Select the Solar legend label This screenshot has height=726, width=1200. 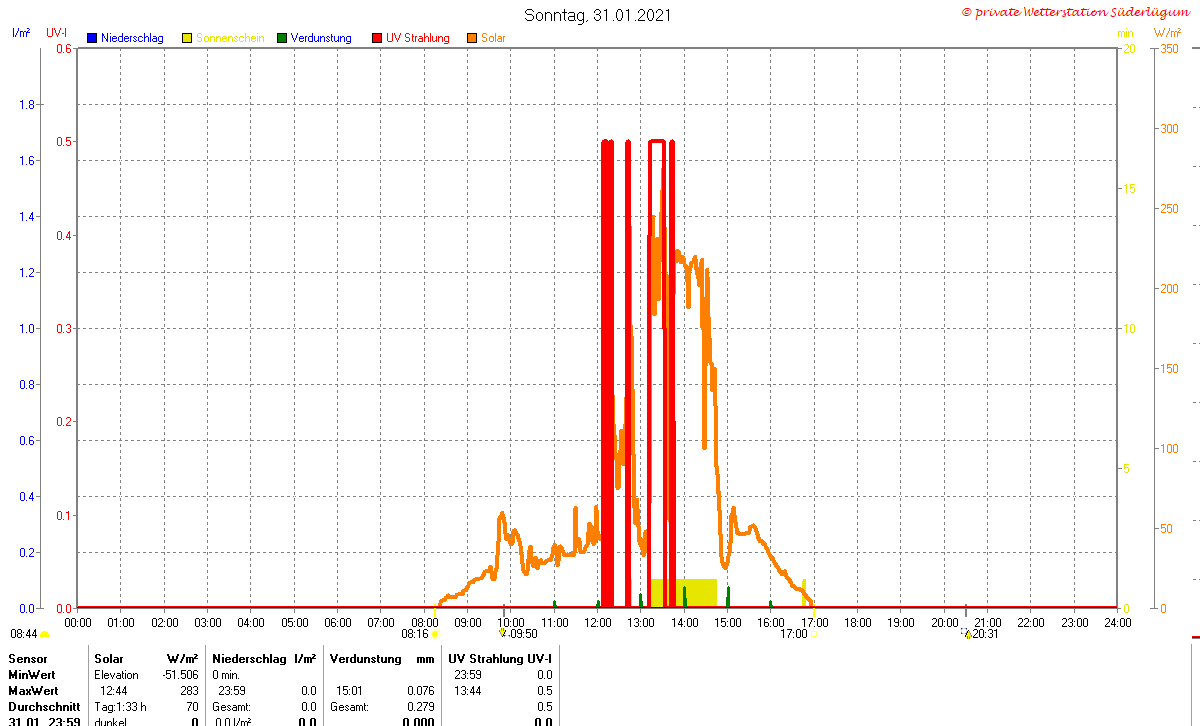pos(493,38)
